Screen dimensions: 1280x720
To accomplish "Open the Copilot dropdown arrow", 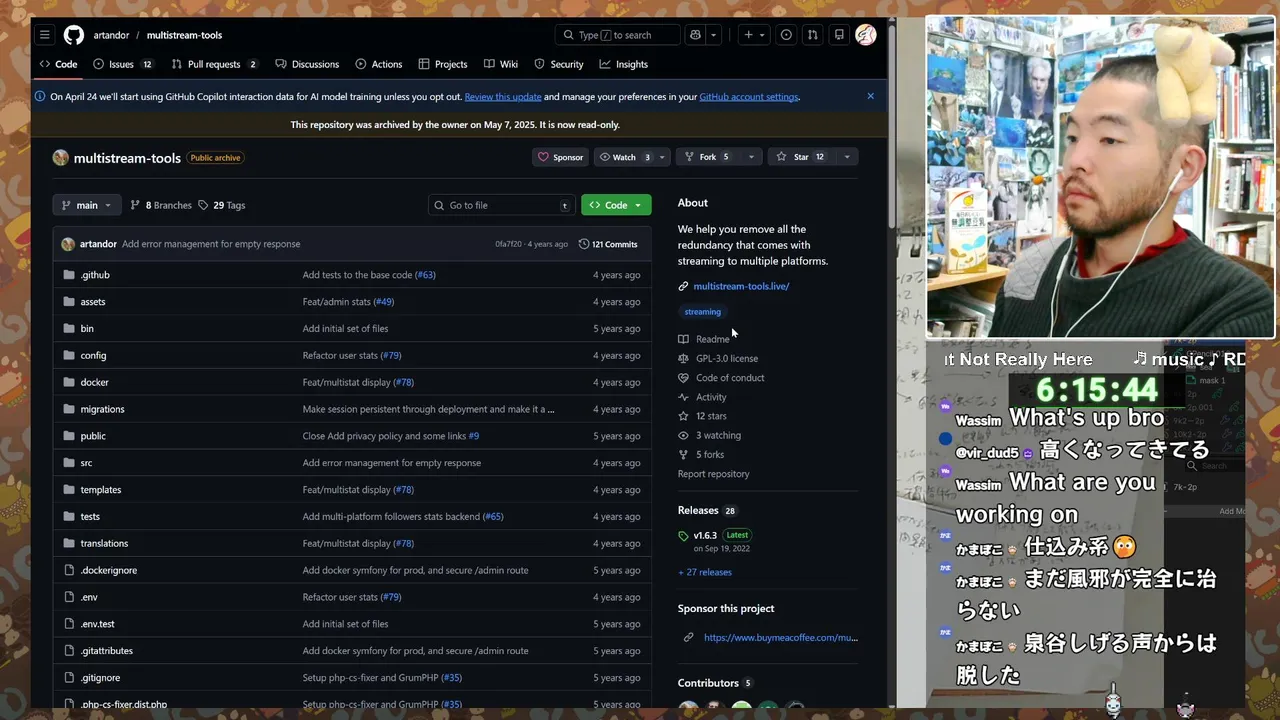I will (x=714, y=35).
